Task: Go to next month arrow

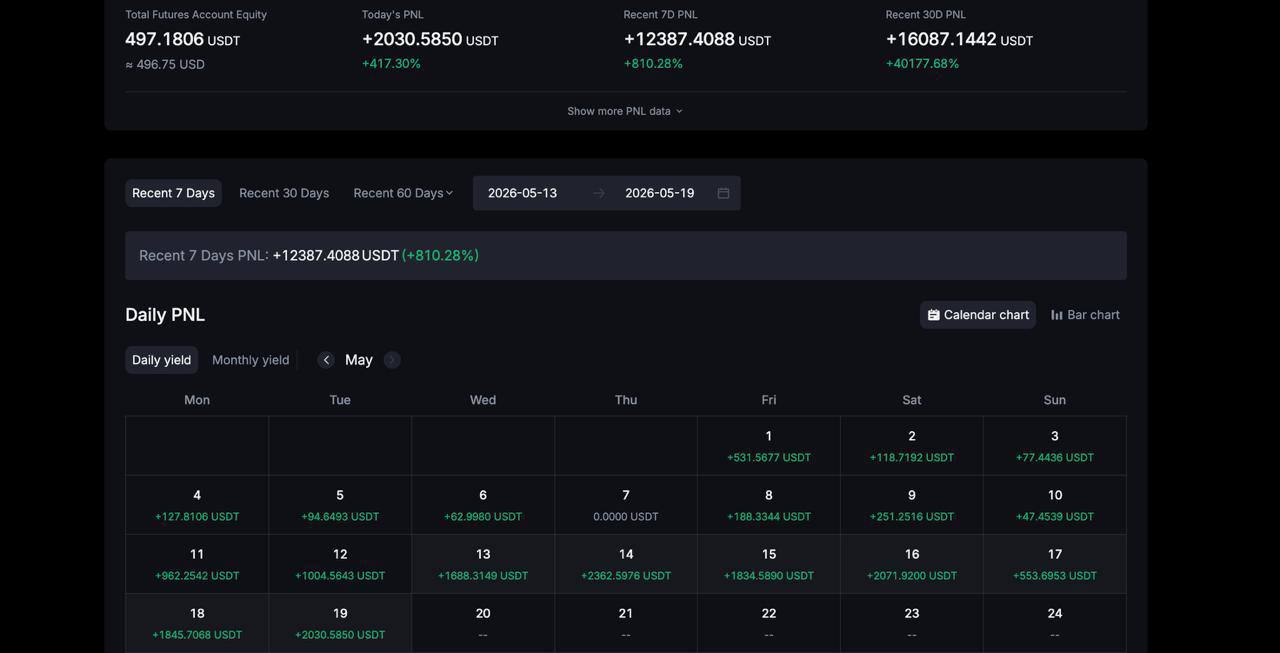Action: point(392,360)
